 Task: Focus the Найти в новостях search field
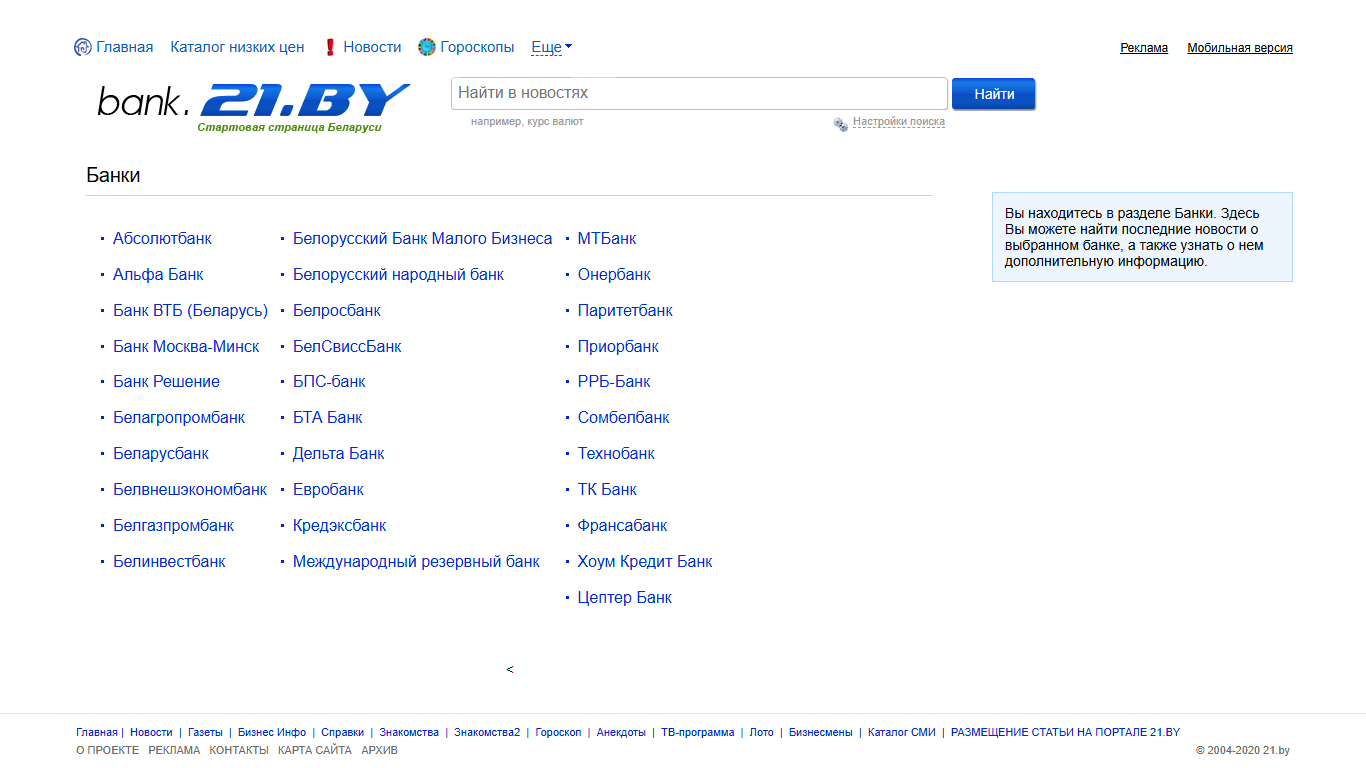pyautogui.click(x=699, y=93)
